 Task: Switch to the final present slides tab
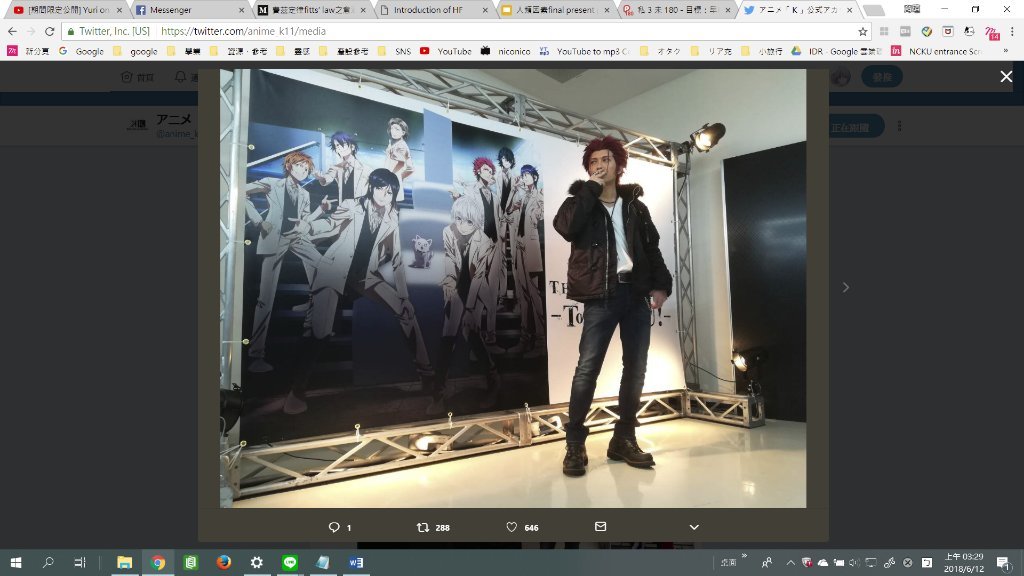coord(554,10)
